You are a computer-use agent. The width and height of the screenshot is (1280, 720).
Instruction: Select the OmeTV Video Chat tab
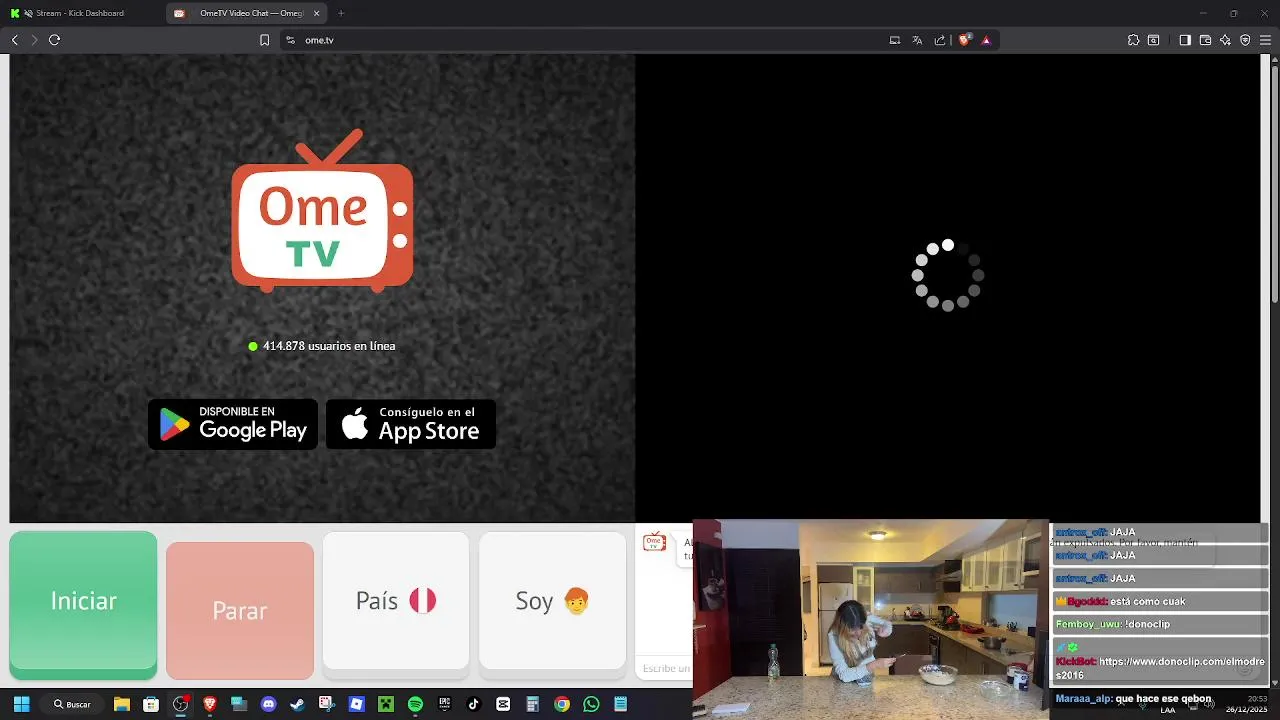pyautogui.click(x=245, y=13)
